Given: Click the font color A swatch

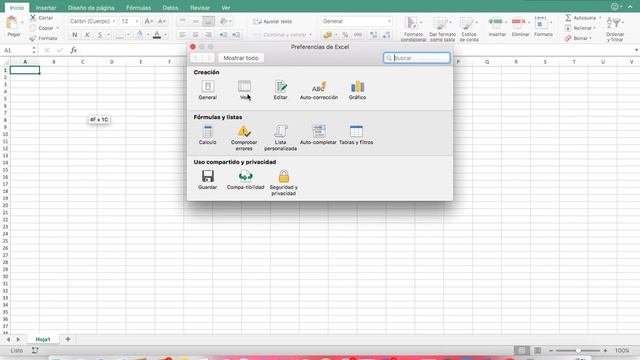Looking at the screenshot, I should tap(157, 35).
